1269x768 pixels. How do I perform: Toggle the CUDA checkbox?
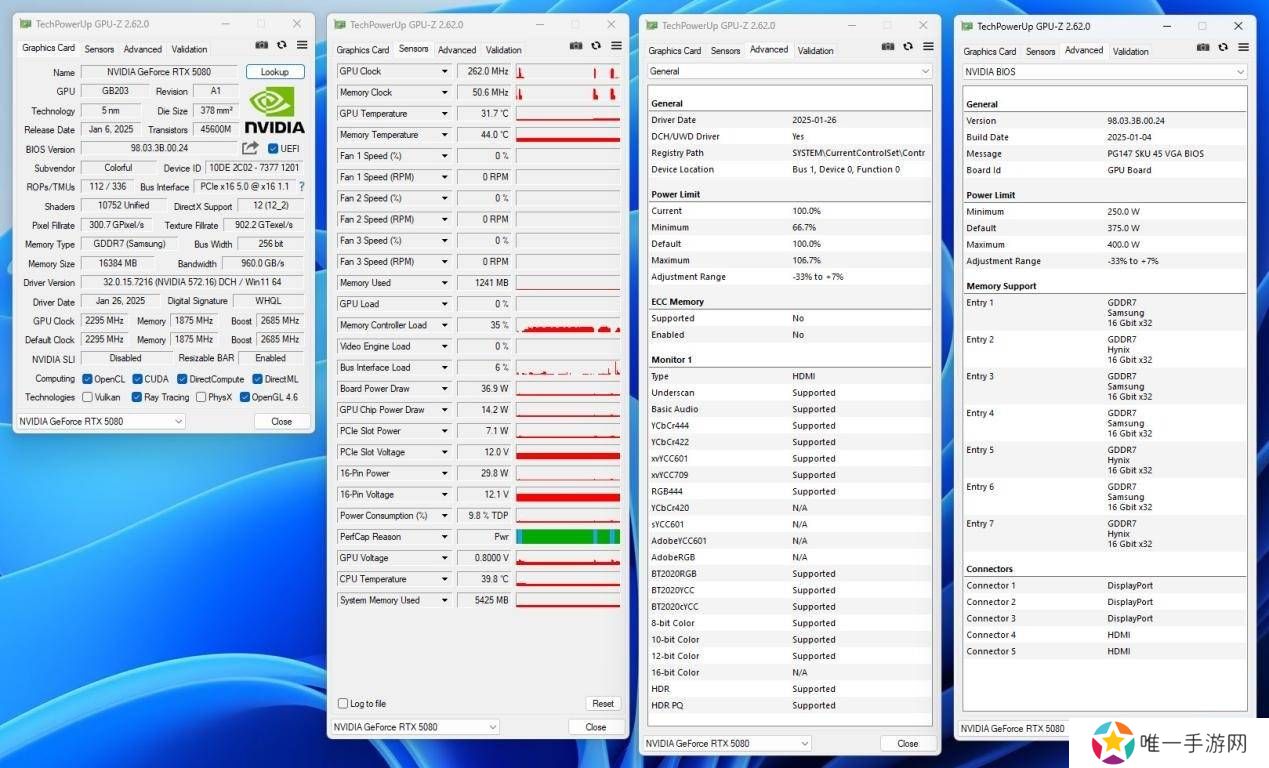tap(137, 379)
